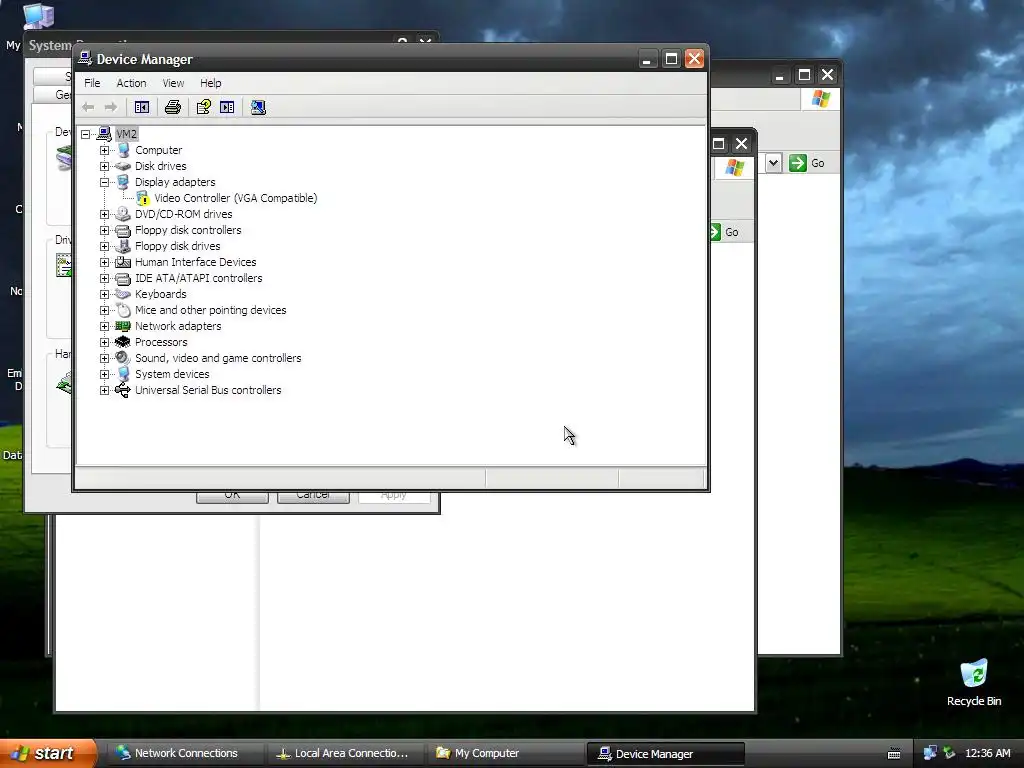Click the Sound, video and game controllers icon
Screen dimensions: 1024x768
click(123, 358)
